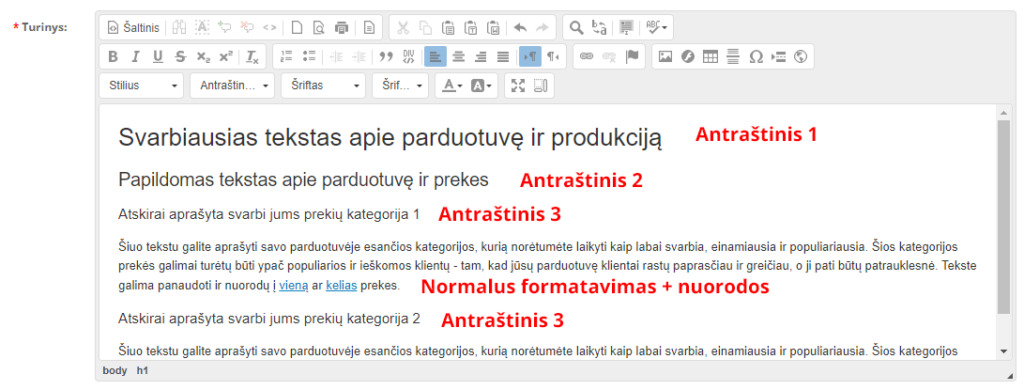Viewport: 1024px width, 390px height.
Task: Open the Replace tool icon
Action: [599, 27]
